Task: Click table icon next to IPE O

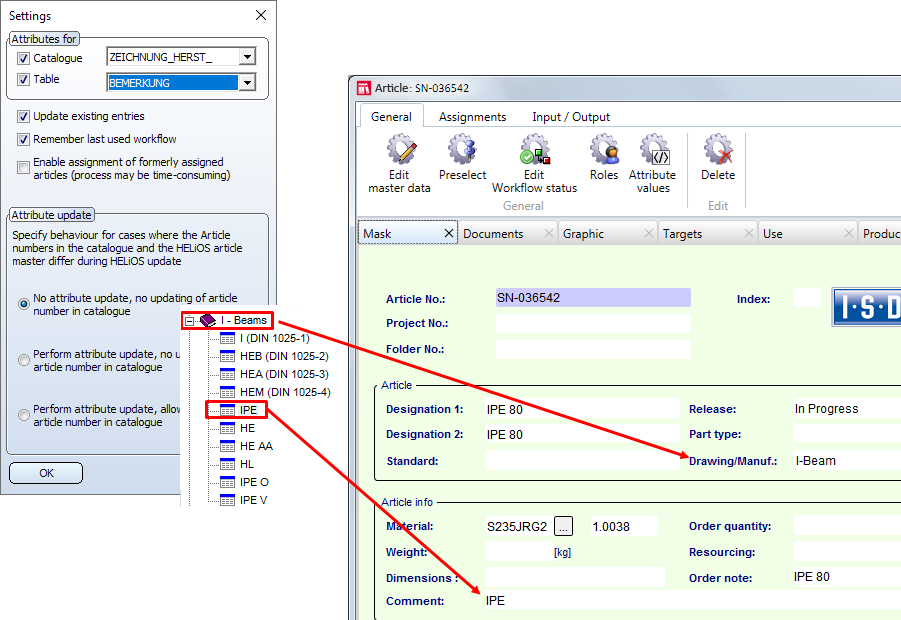Action: (x=228, y=482)
